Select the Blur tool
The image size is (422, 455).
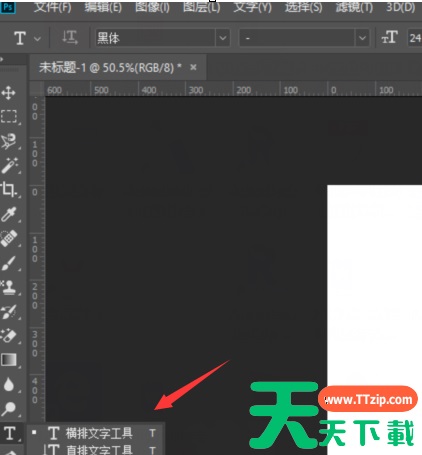[9, 384]
